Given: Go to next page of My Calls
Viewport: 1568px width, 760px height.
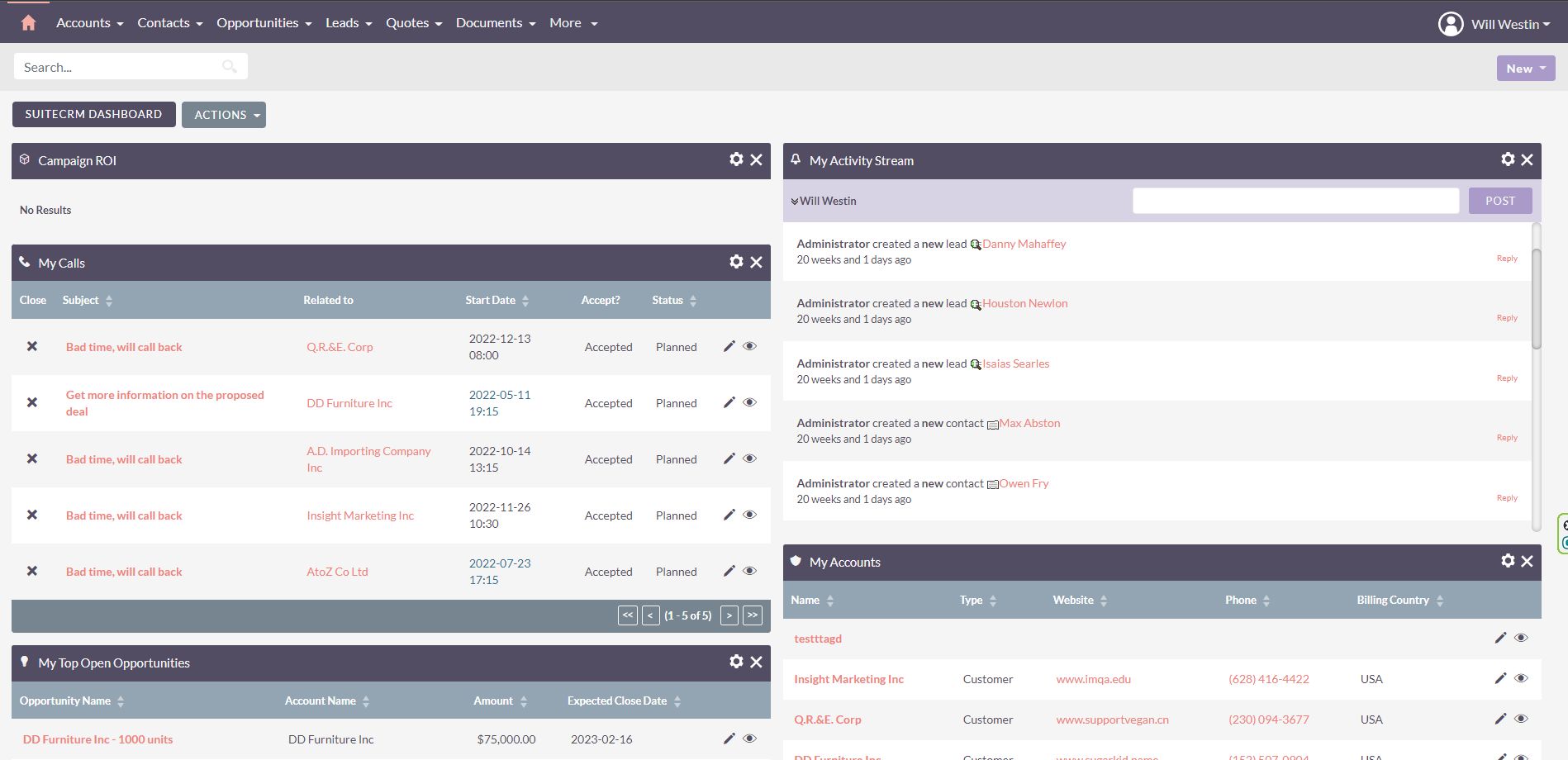Looking at the screenshot, I should click(729, 615).
